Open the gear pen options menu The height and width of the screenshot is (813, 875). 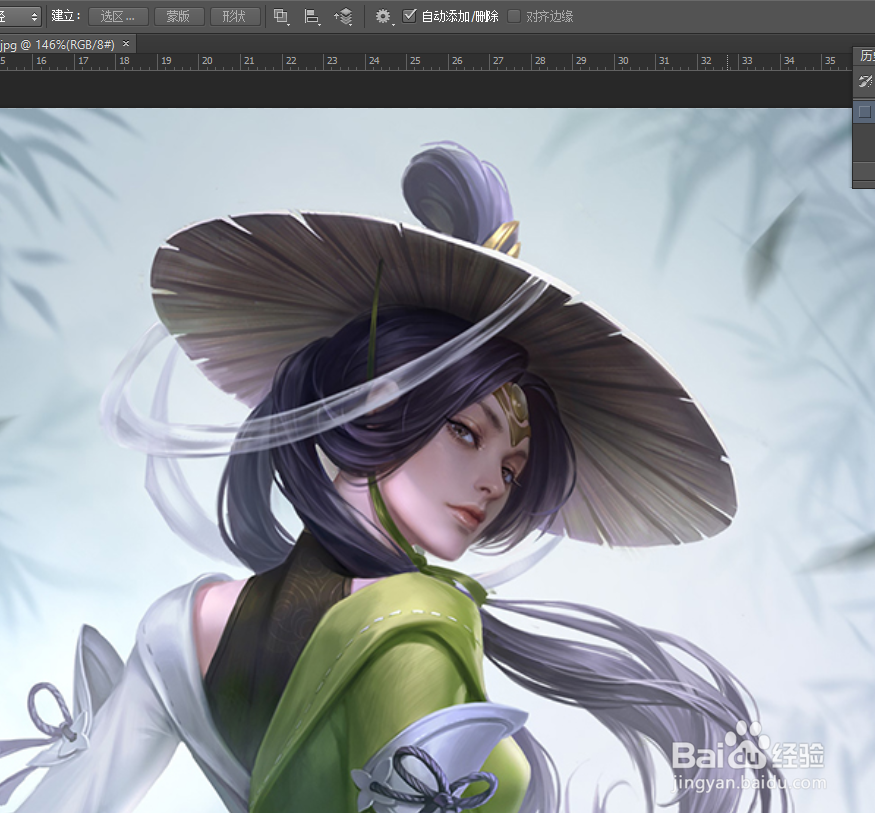coord(383,17)
